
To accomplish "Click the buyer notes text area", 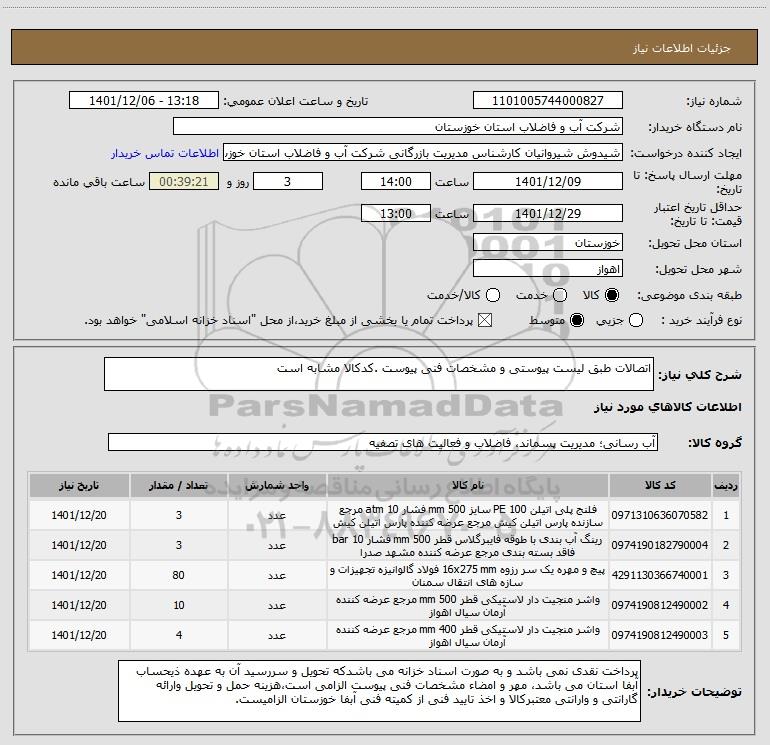I will point(380,690).
